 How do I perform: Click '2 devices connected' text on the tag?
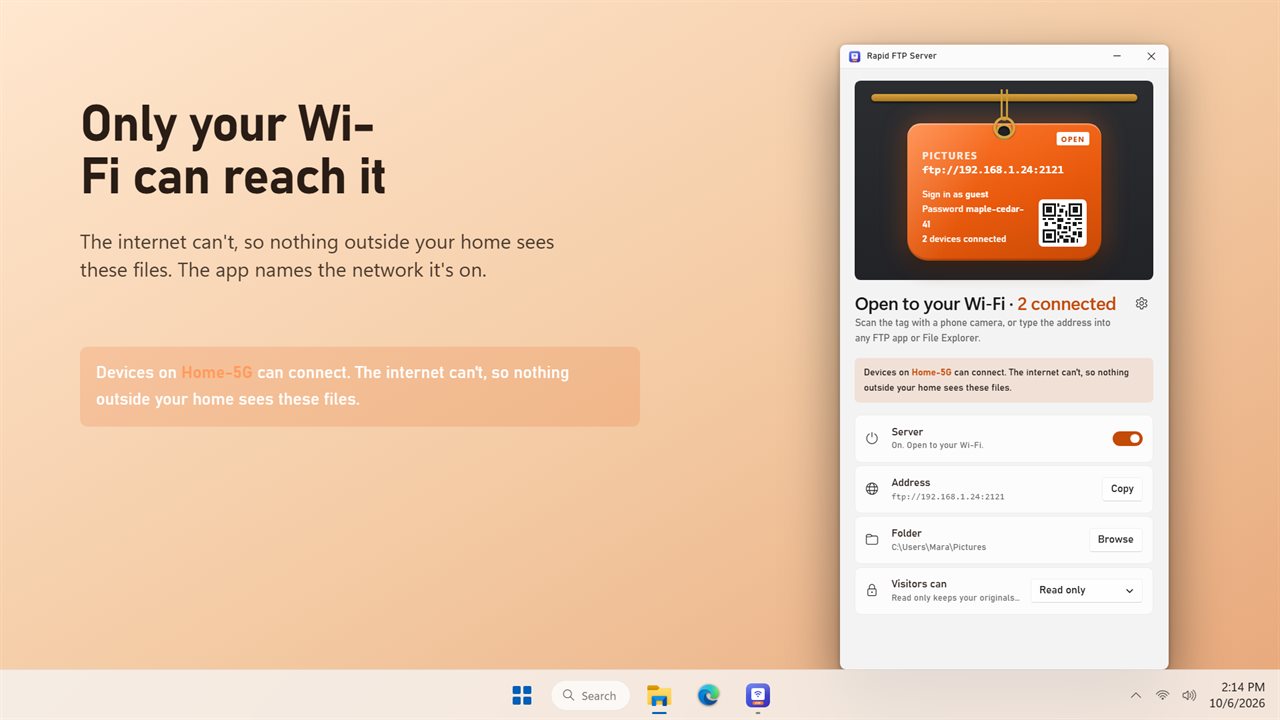pos(964,239)
